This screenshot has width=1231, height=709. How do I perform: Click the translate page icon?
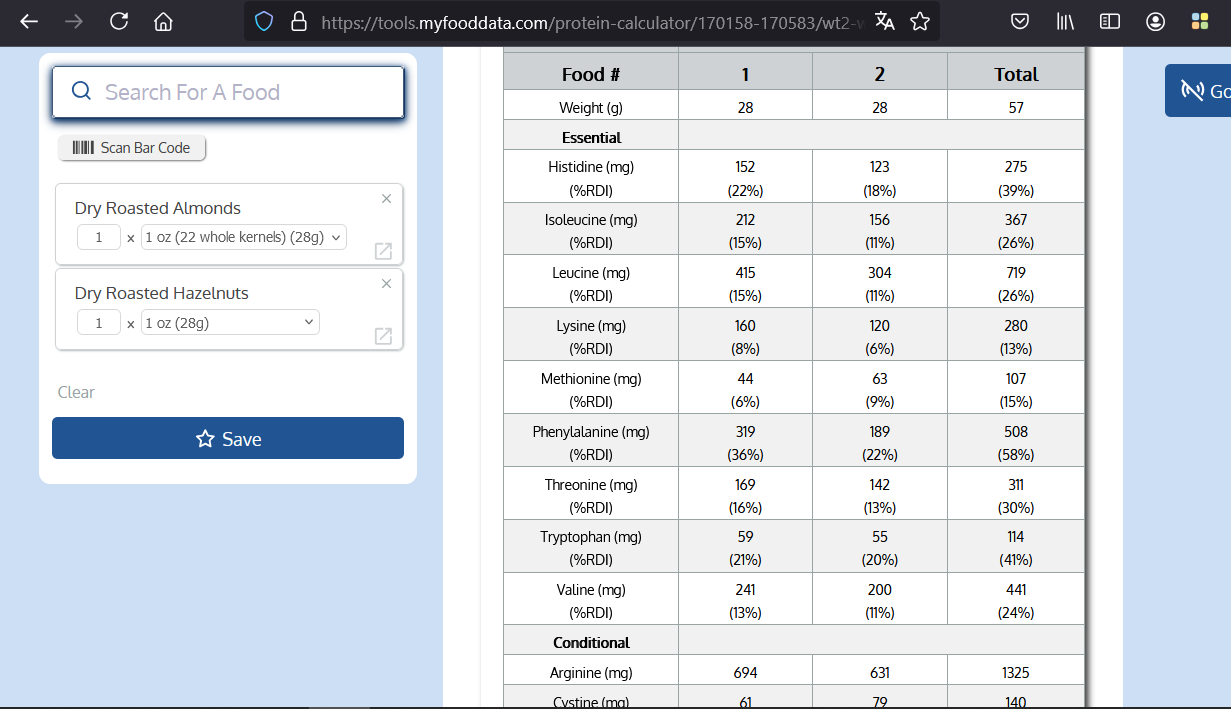(x=884, y=22)
